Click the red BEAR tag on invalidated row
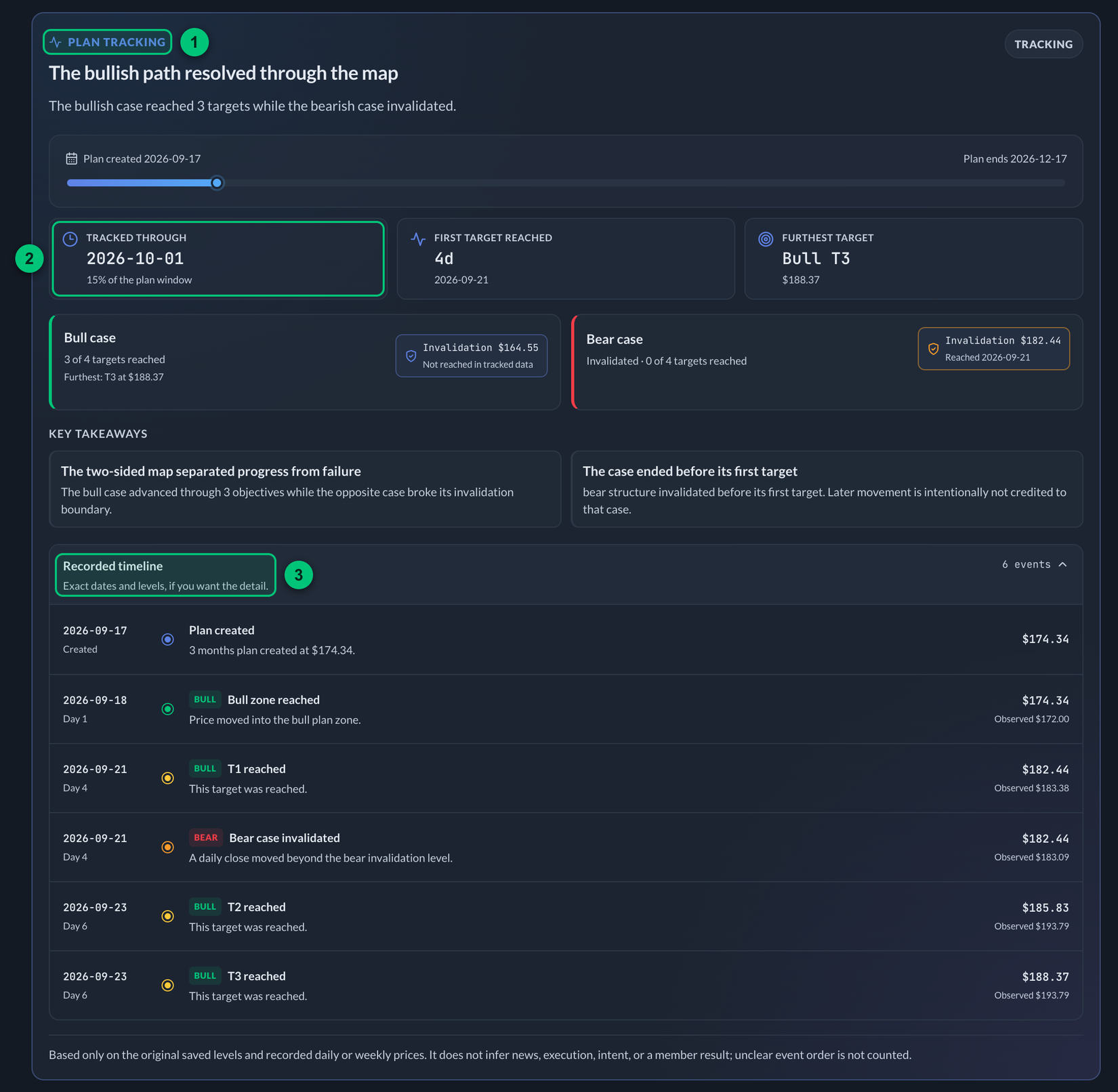 tap(205, 837)
